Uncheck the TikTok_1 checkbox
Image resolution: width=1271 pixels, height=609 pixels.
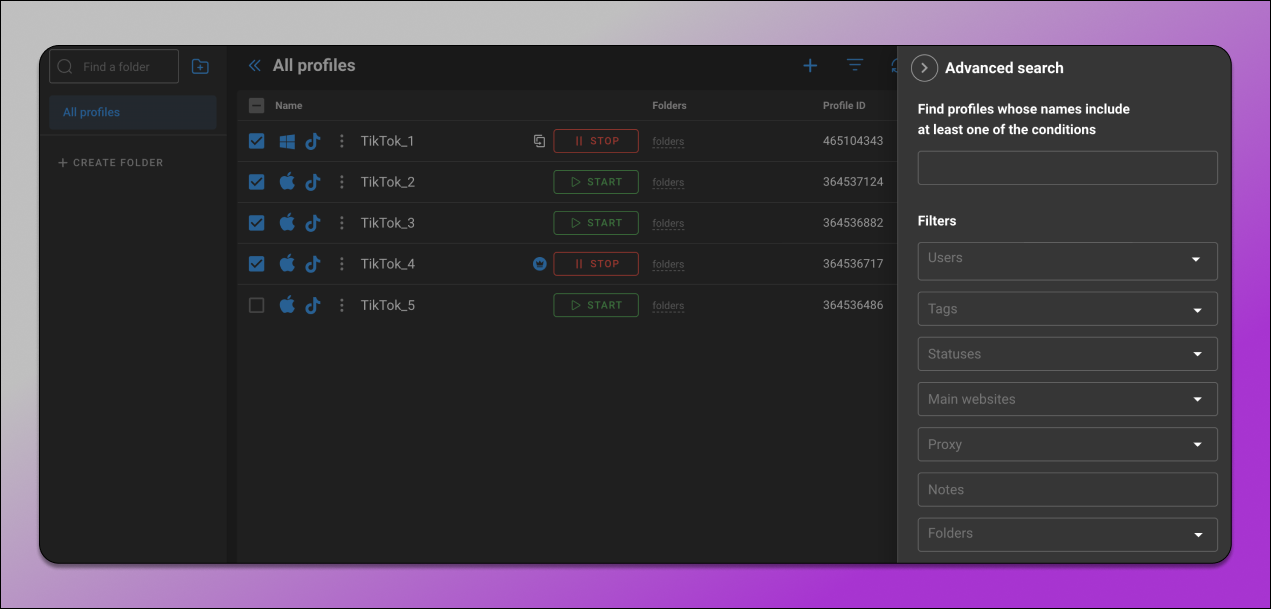point(256,141)
